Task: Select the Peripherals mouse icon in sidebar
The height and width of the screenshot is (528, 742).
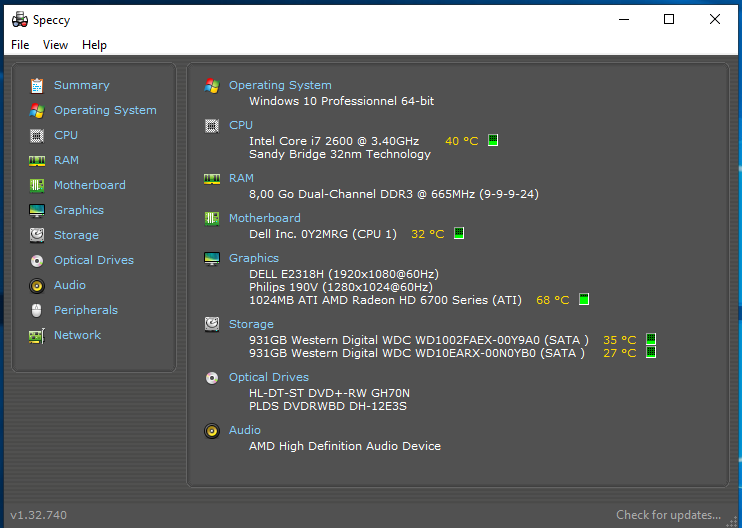Action: pyautogui.click(x=37, y=310)
